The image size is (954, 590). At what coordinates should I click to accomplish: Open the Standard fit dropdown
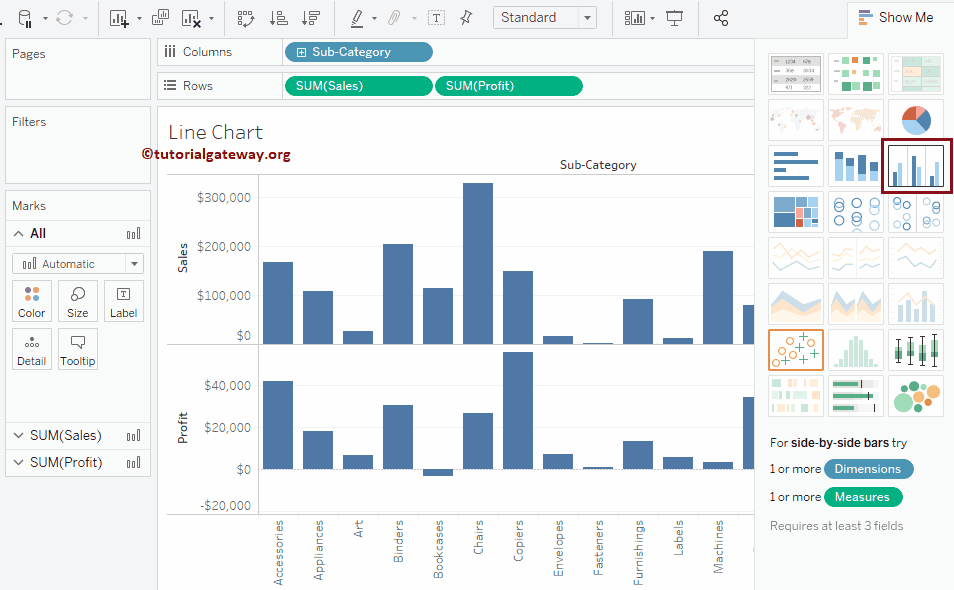tap(544, 18)
